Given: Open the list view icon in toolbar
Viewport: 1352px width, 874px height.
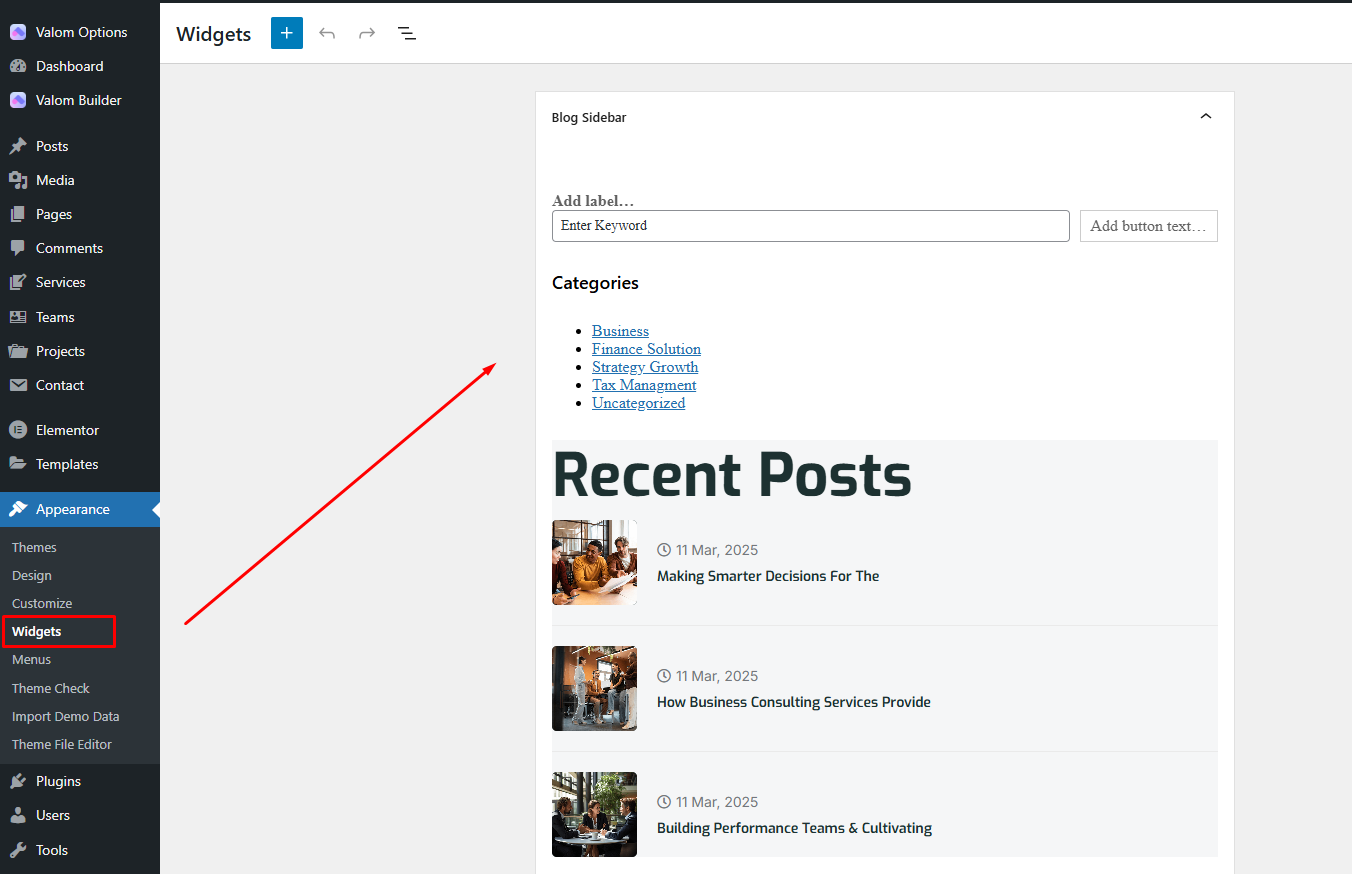Looking at the screenshot, I should 407,33.
